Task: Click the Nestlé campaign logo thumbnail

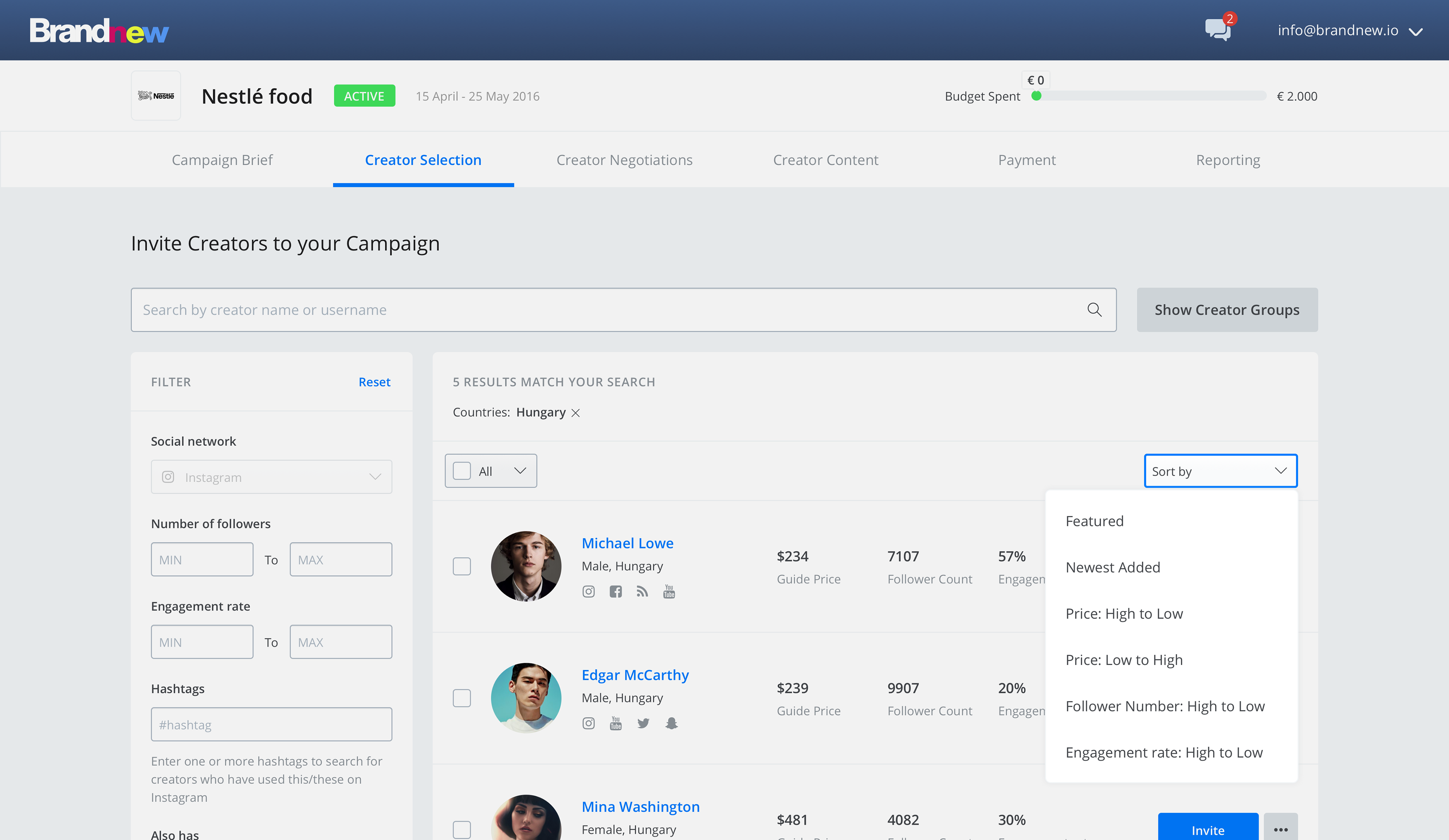Action: pyautogui.click(x=156, y=95)
